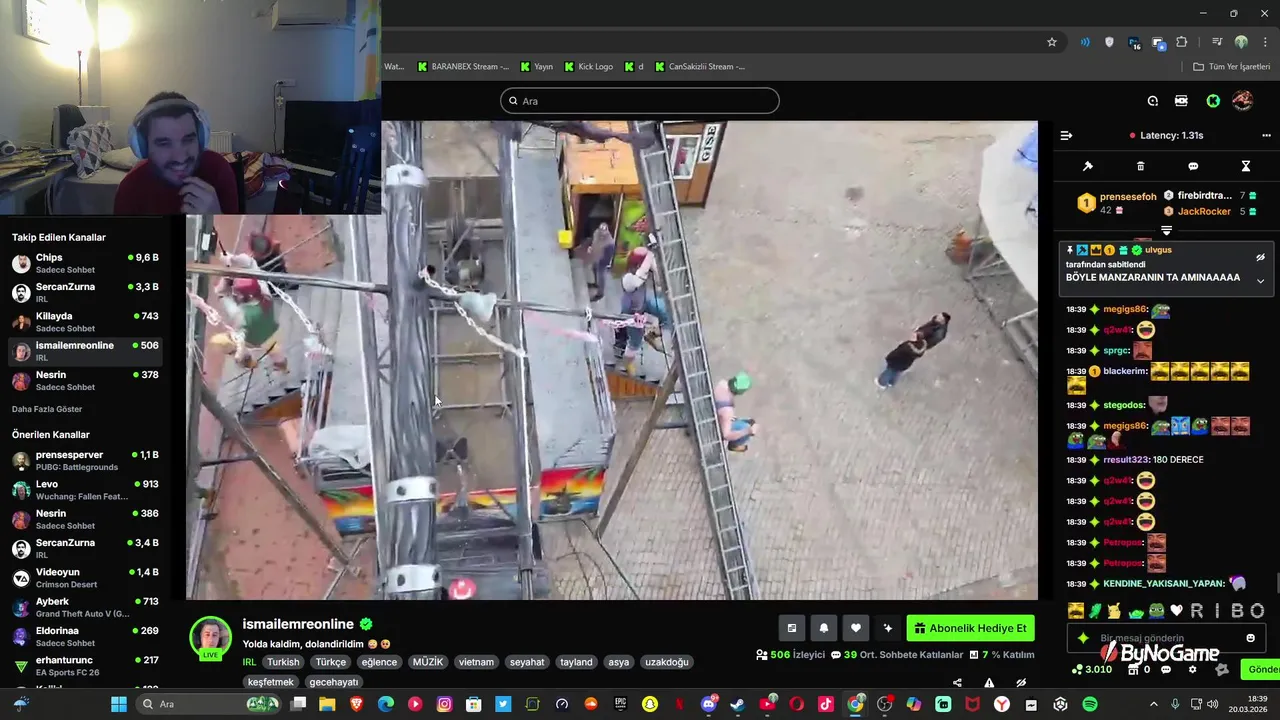Open Videoyun recommended channel

click(x=85, y=577)
